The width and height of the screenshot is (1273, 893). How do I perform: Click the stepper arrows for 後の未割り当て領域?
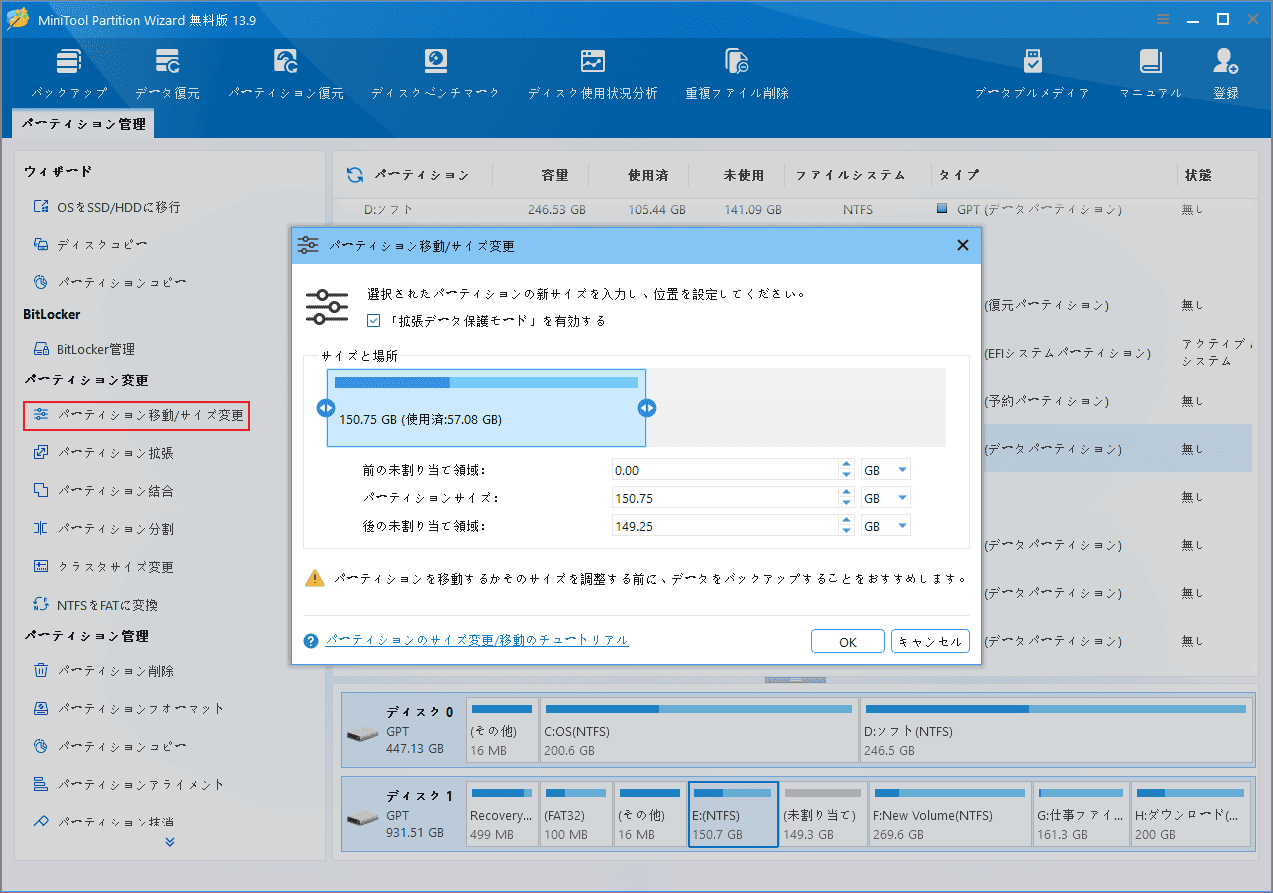[847, 526]
